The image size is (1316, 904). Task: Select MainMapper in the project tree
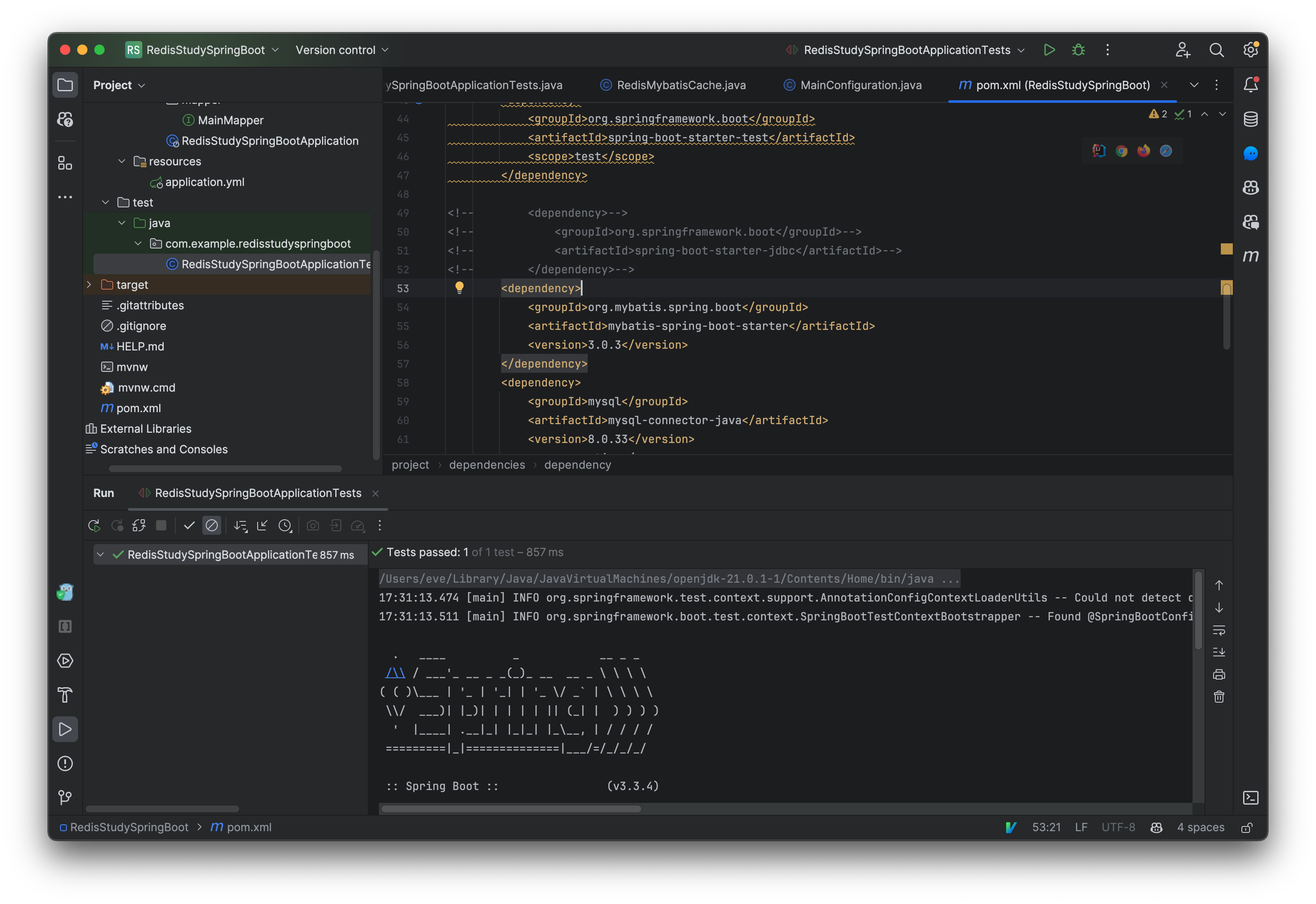(x=231, y=120)
